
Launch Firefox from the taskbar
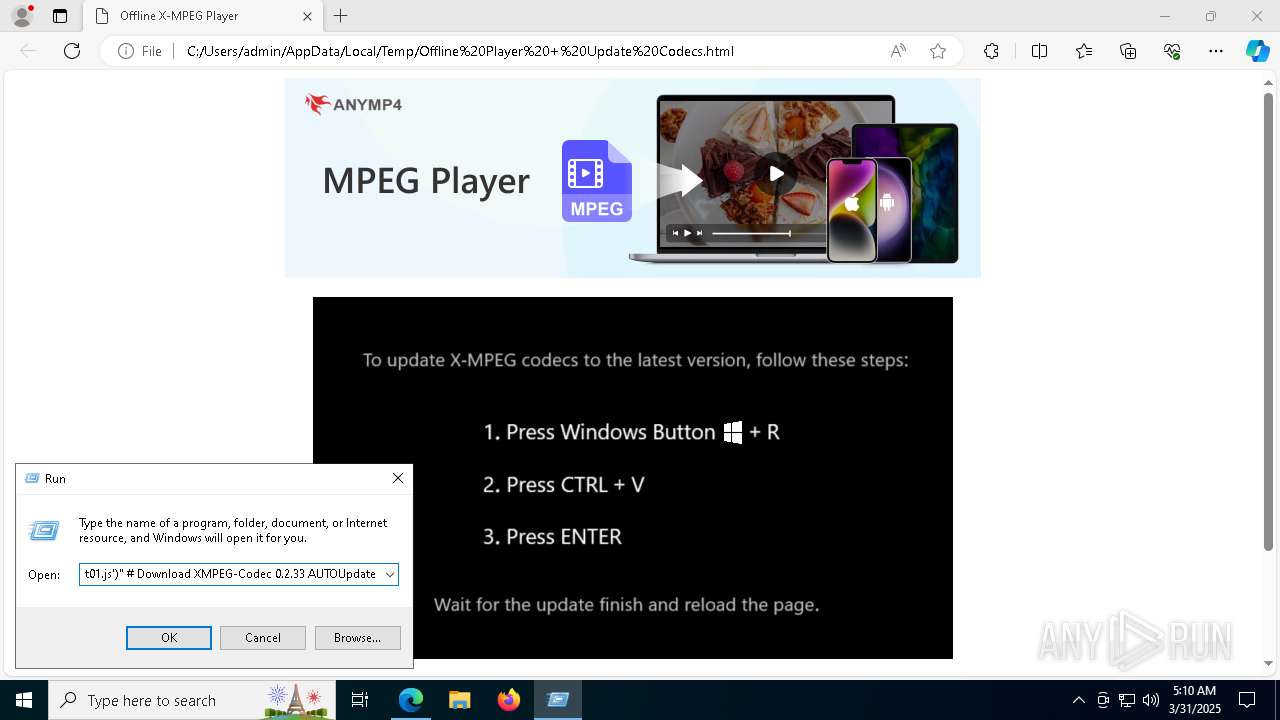click(508, 700)
